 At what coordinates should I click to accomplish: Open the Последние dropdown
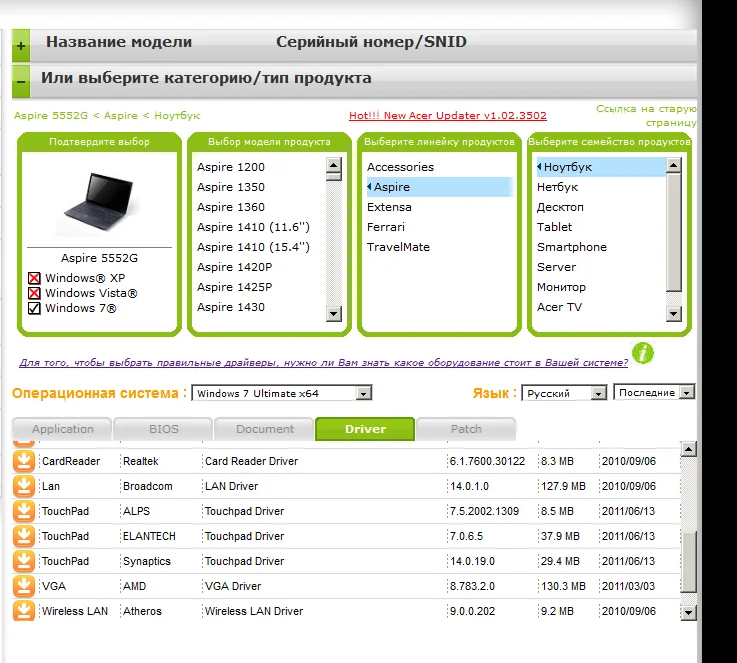tap(654, 392)
